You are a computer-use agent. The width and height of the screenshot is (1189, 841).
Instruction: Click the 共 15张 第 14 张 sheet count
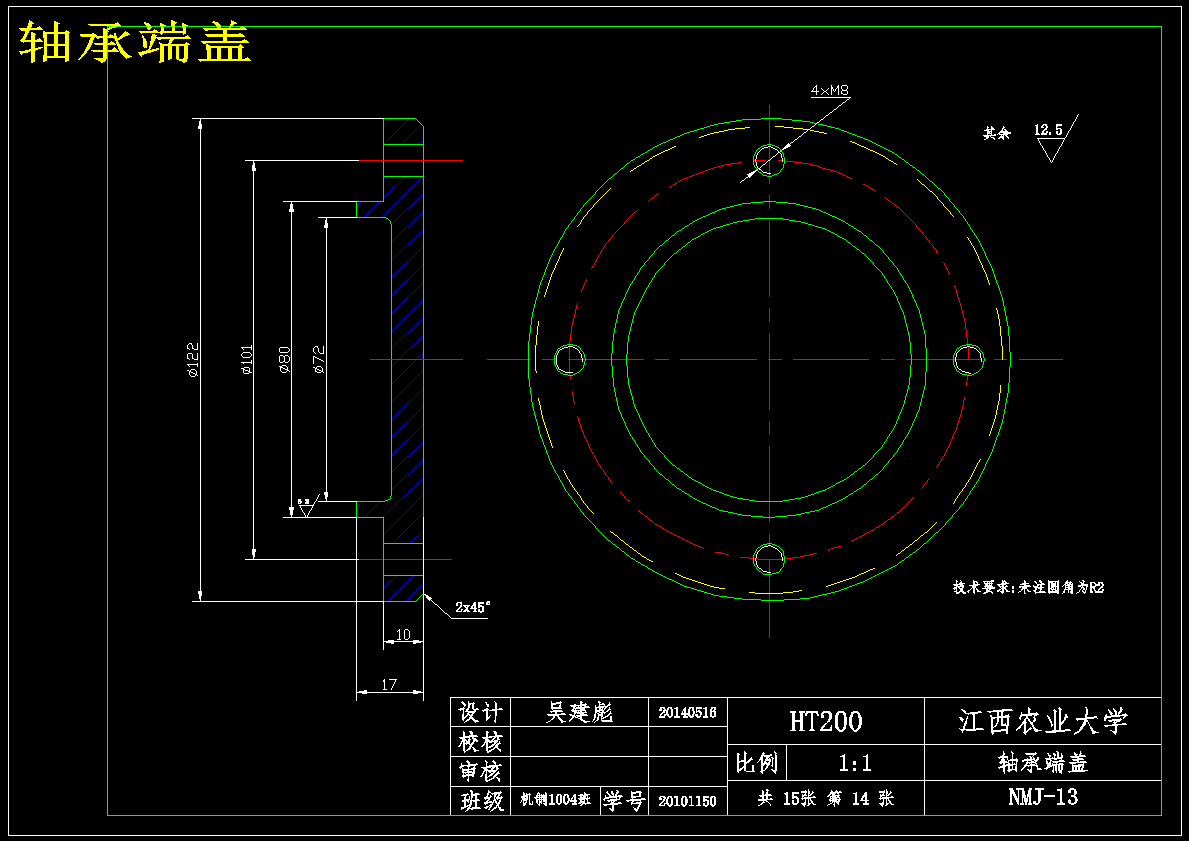pyautogui.click(x=826, y=799)
